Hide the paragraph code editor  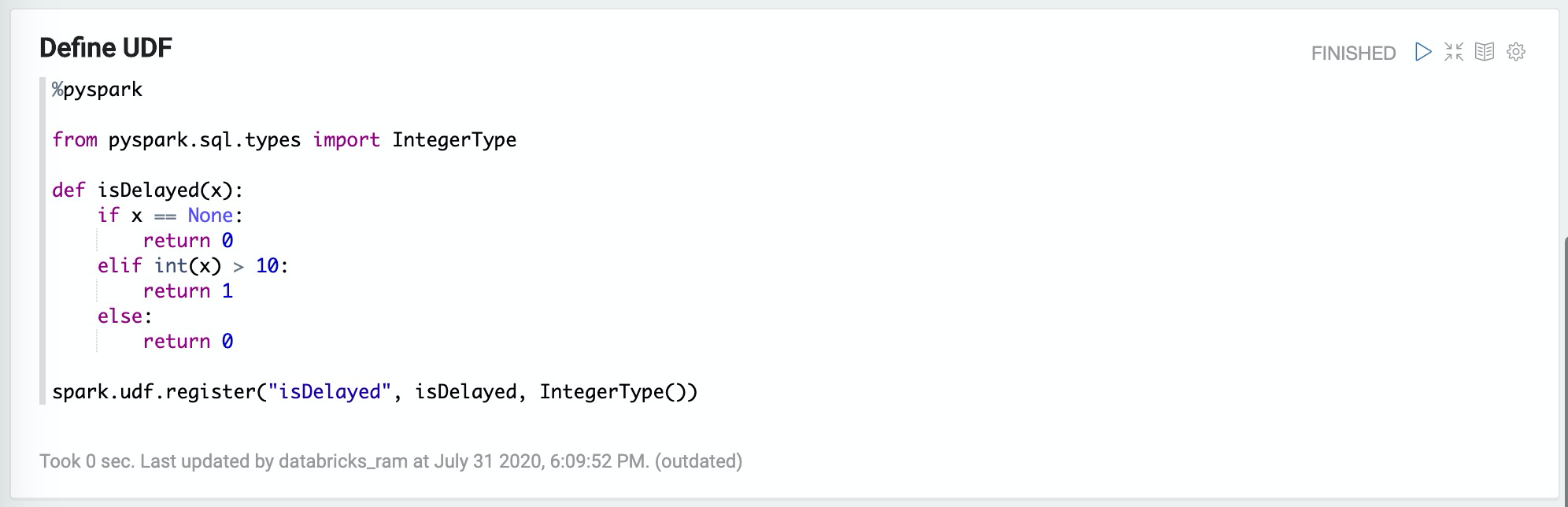[x=1454, y=52]
